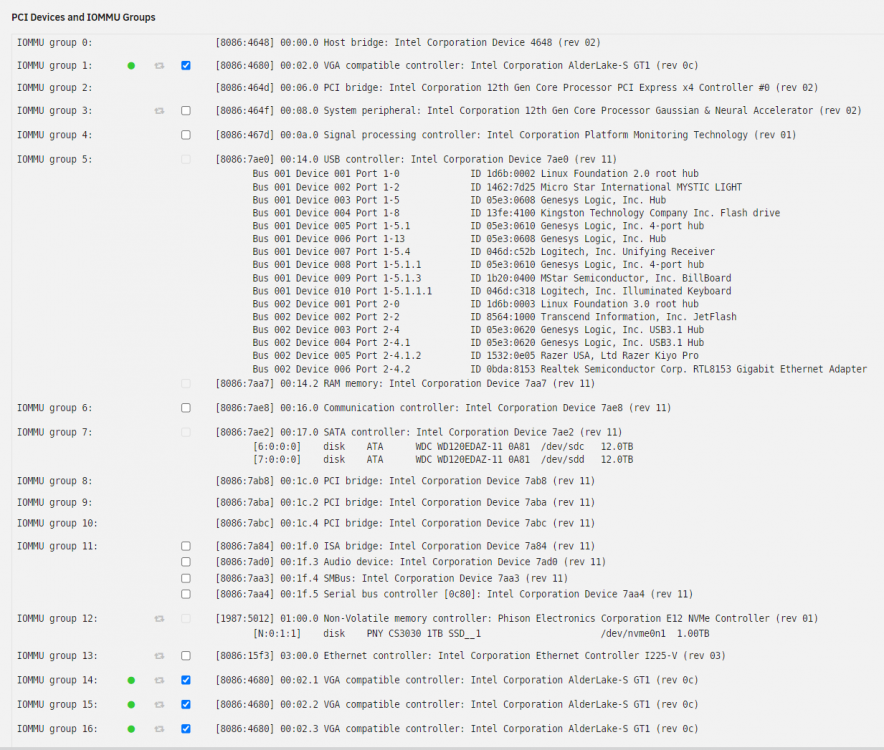Click the /dev/sdd WDC disk row
Screen dimensions: 884x750
pyautogui.click(x=443, y=460)
